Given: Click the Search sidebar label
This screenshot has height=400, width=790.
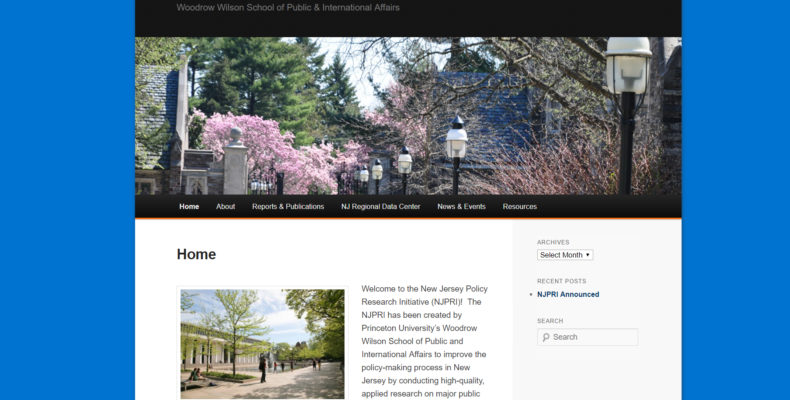Looking at the screenshot, I should coord(550,321).
